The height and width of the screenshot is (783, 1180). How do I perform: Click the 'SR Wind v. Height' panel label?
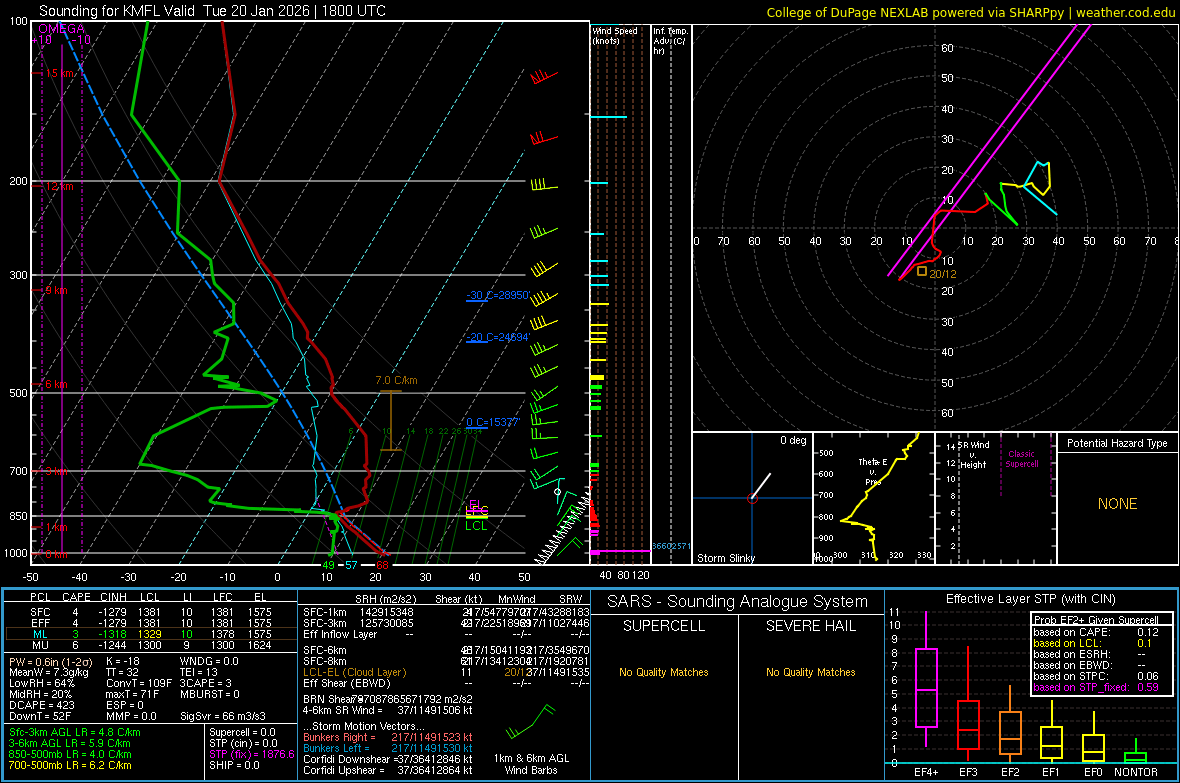click(x=974, y=455)
